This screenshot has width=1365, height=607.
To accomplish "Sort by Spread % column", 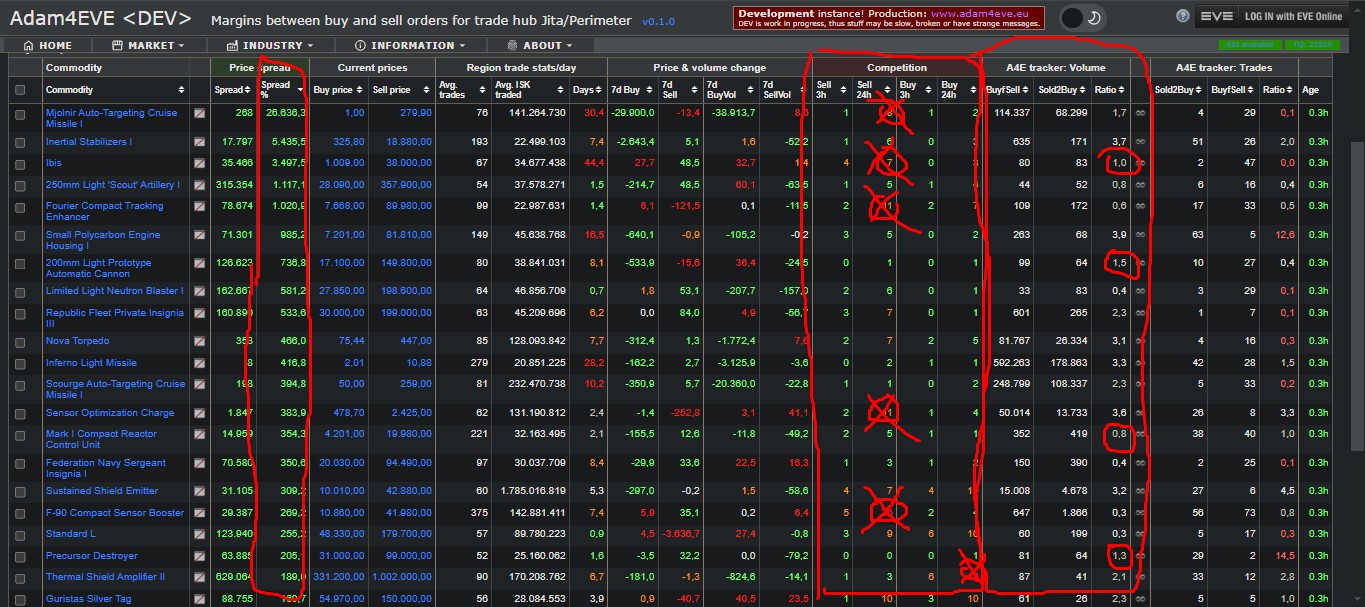I will point(281,90).
